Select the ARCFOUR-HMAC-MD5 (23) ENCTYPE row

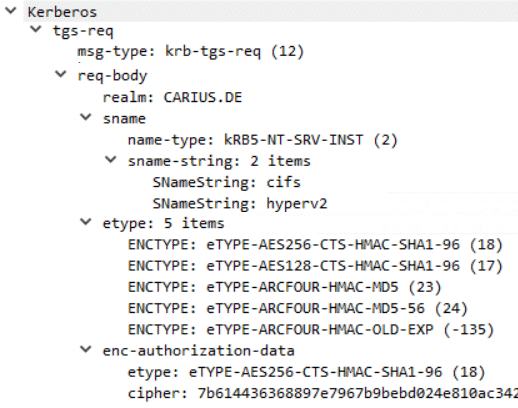[284, 287]
